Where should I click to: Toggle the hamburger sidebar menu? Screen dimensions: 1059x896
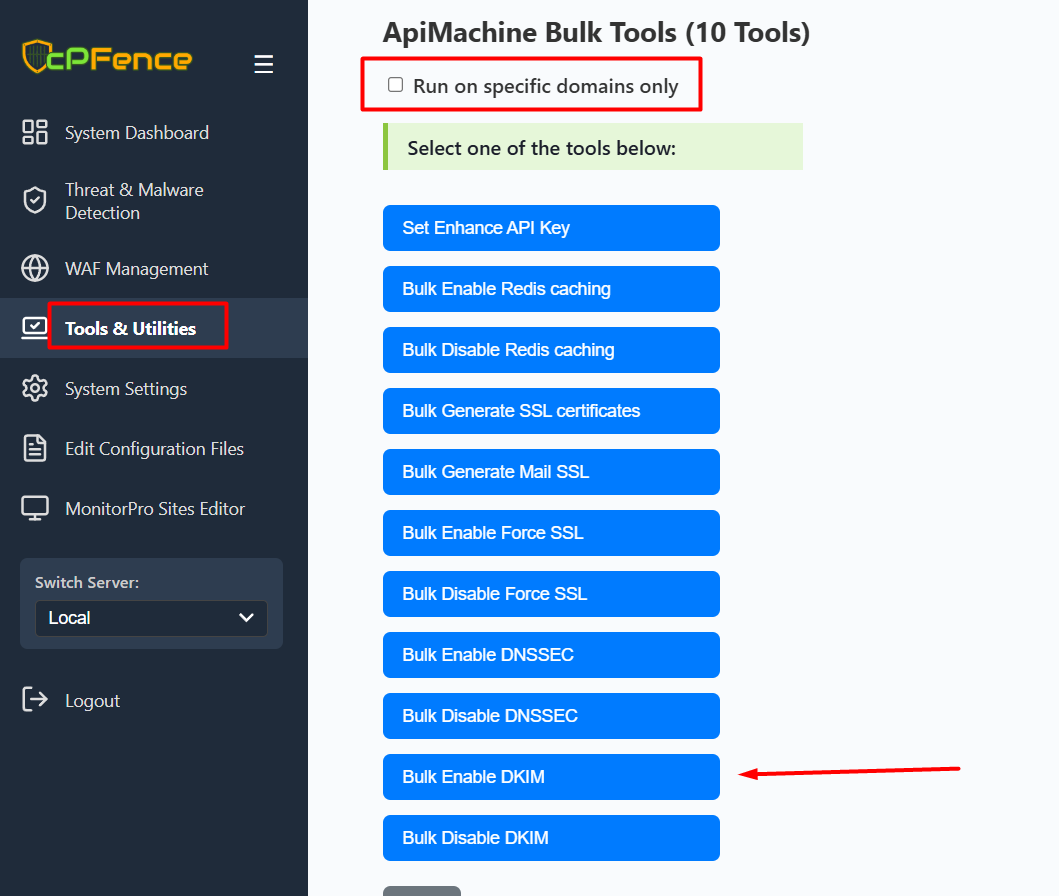point(263,65)
